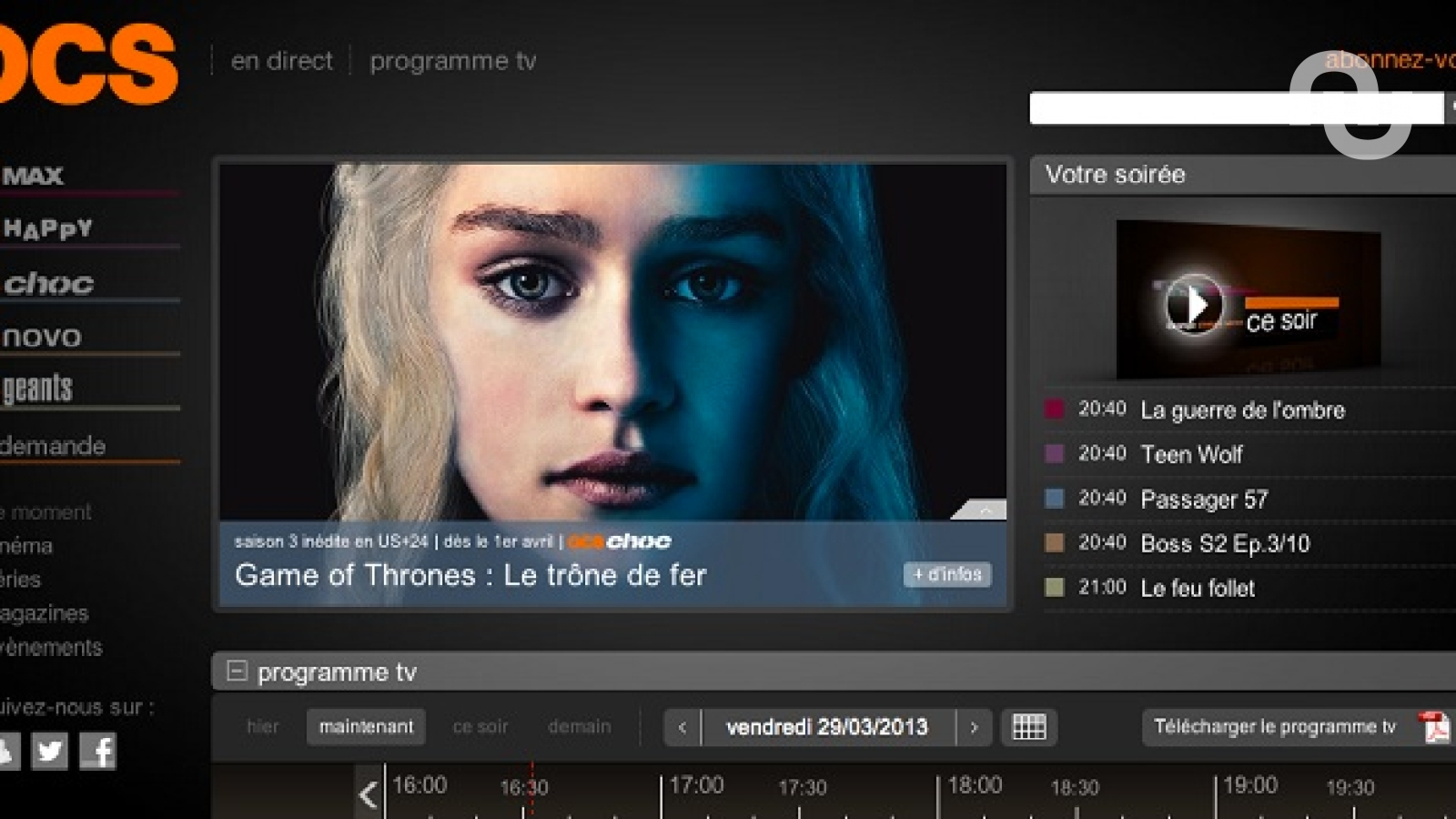The height and width of the screenshot is (819, 1456).
Task: Open the séries category link
Action: 21,580
